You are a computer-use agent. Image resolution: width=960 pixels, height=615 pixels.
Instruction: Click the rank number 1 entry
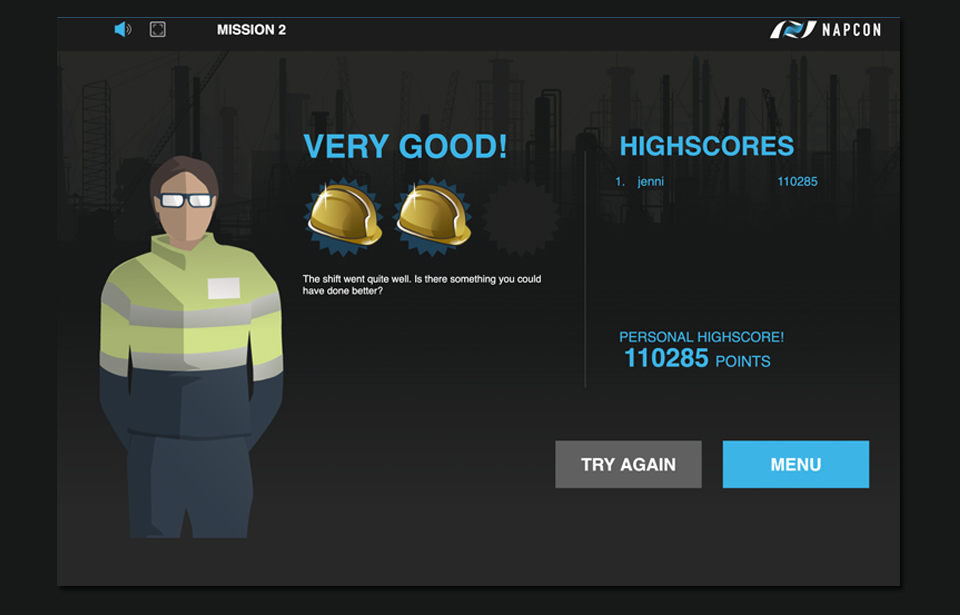pyautogui.click(x=620, y=182)
